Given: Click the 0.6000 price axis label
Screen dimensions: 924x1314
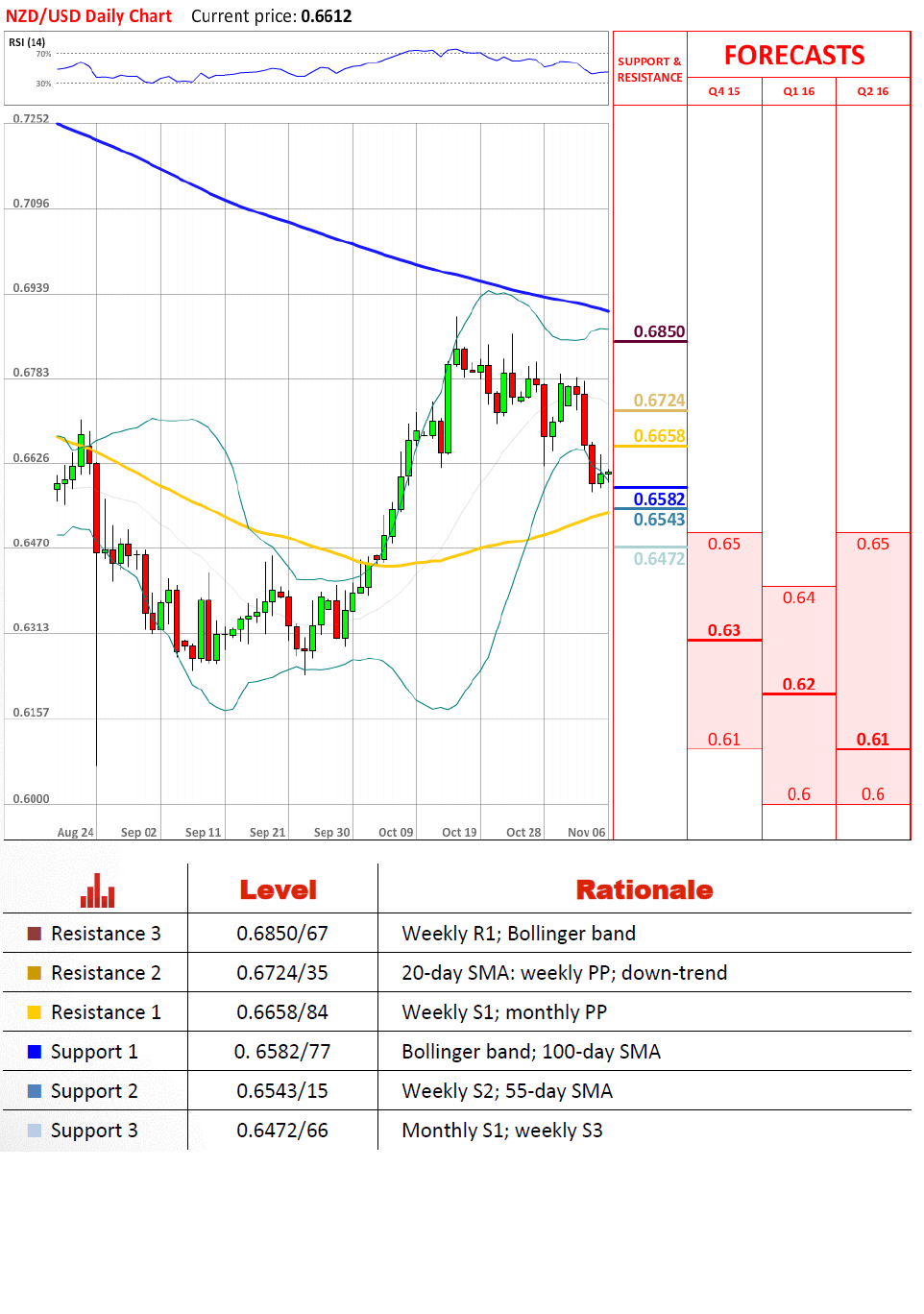Looking at the screenshot, I should tap(31, 799).
